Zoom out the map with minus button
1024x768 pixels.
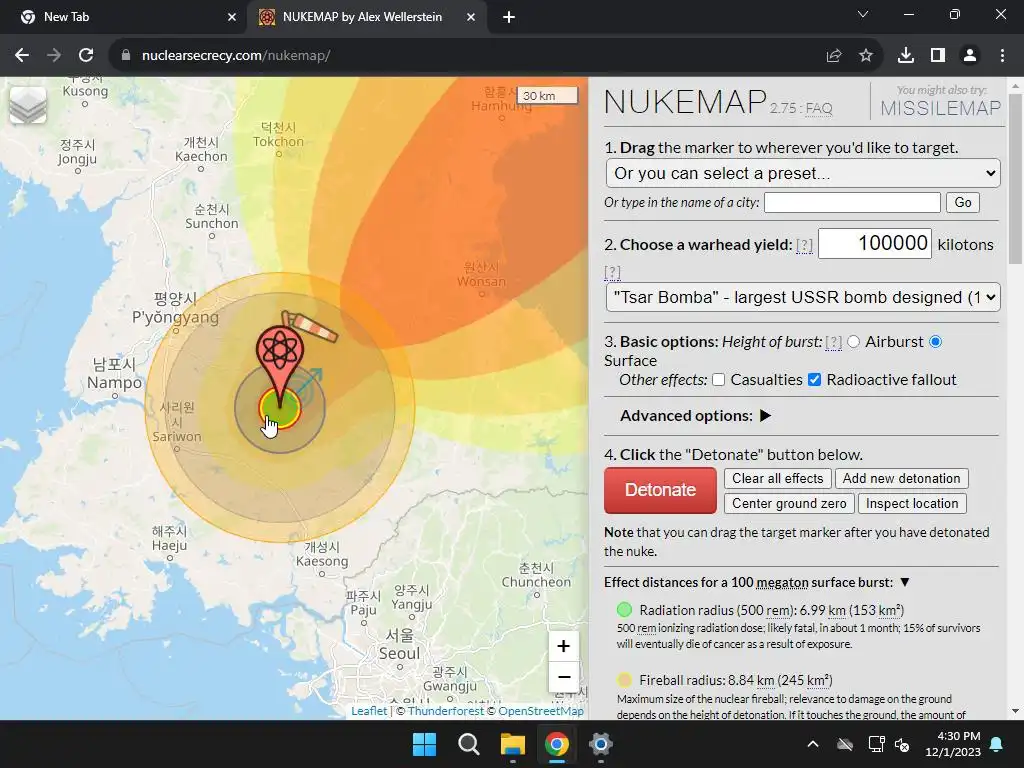pos(564,677)
